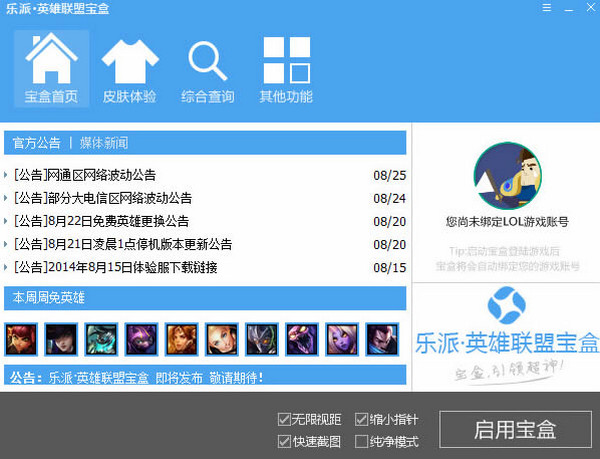
Task: Switch to the 媒体新闻 tab
Action: (x=104, y=142)
